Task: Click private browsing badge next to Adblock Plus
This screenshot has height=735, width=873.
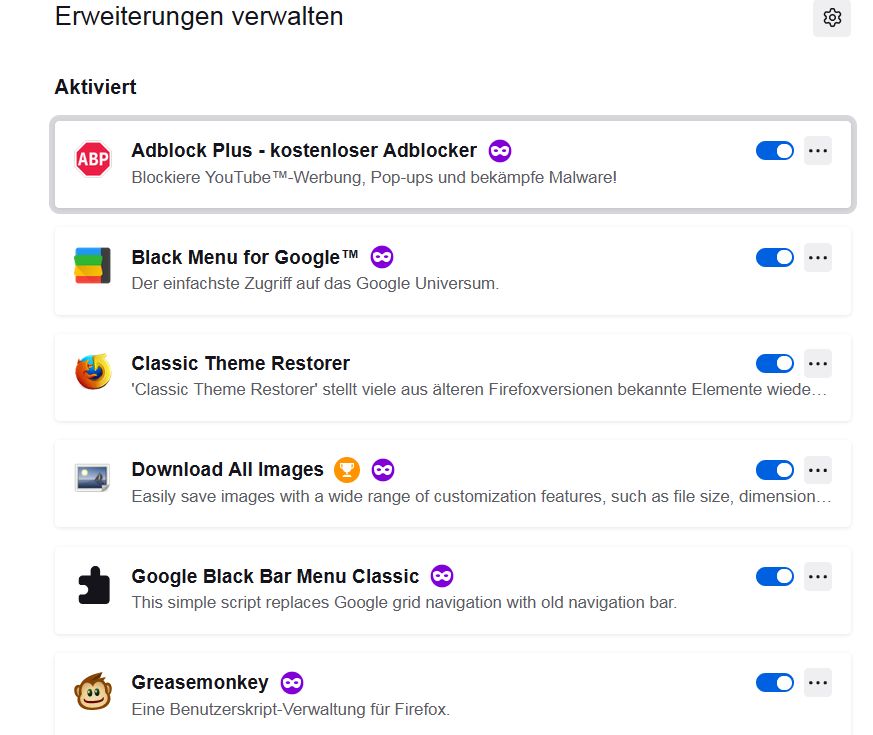Action: click(x=500, y=151)
